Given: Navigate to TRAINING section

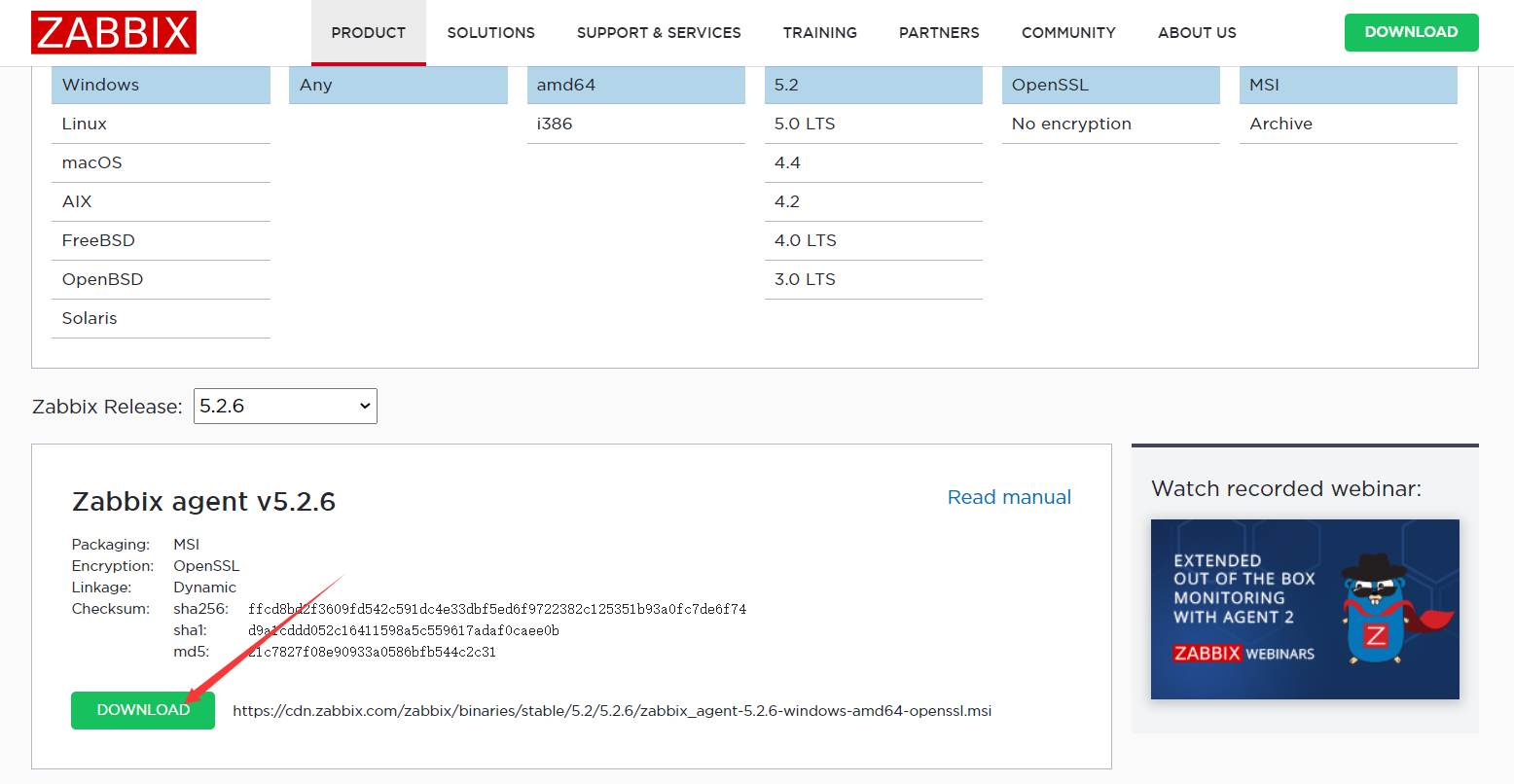Looking at the screenshot, I should click(819, 32).
